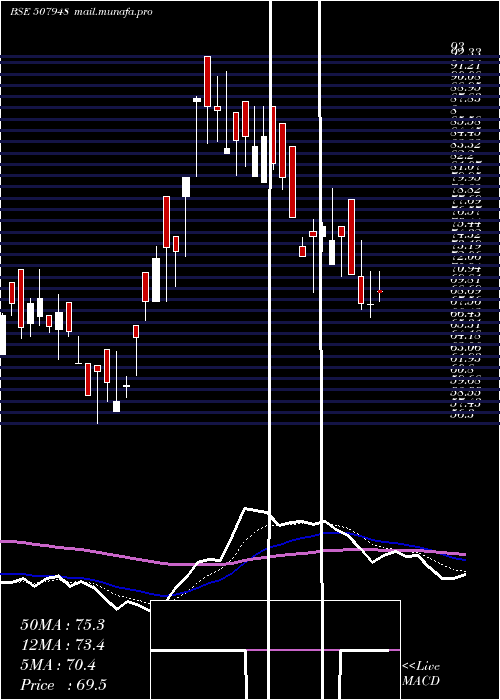Click the Price : 69.5 value
The image size is (500, 700).
click(63, 685)
